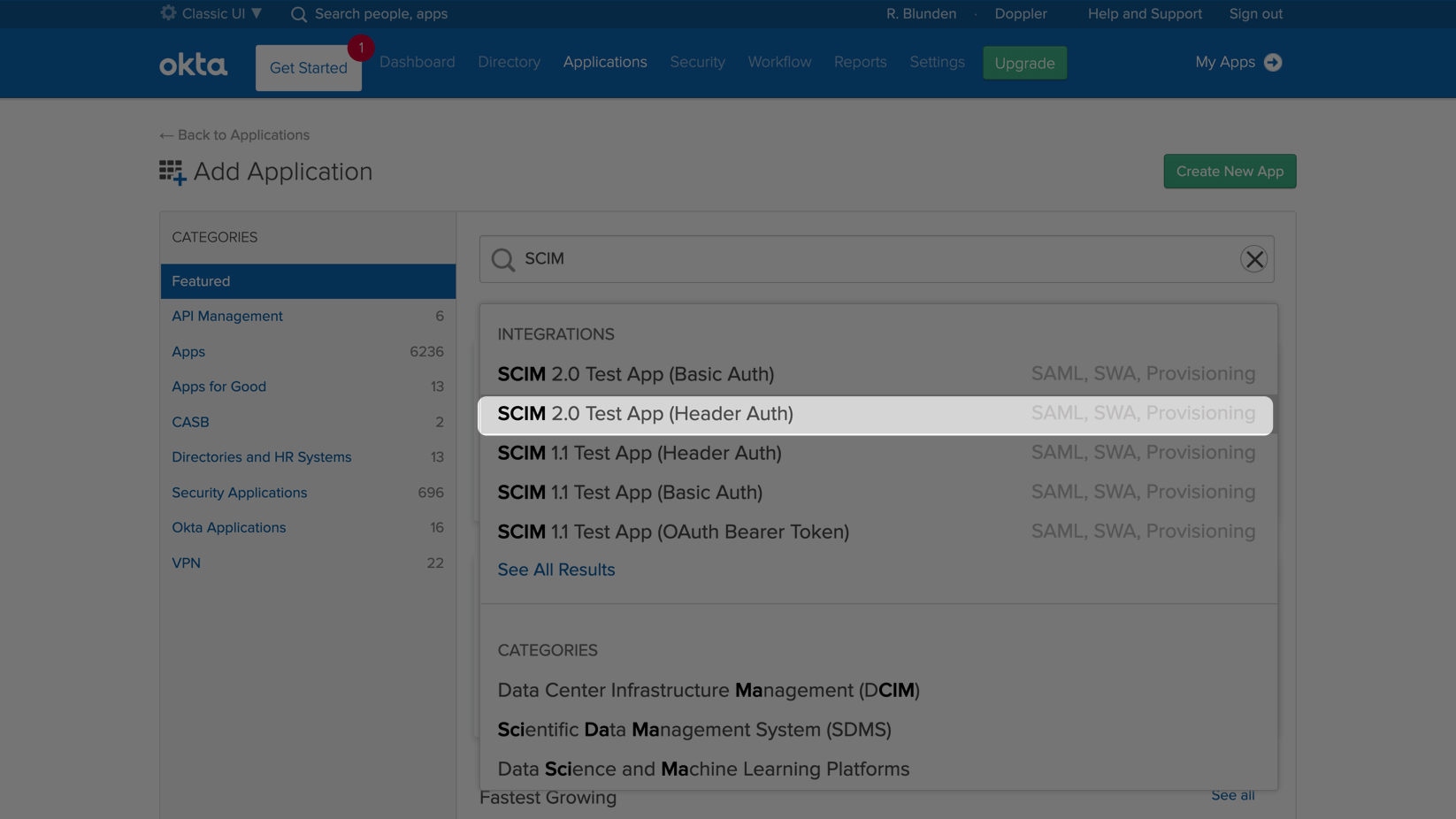Click into the SCIM search input
Screen dimensions: 1456x819
pyautogui.click(x=876, y=259)
